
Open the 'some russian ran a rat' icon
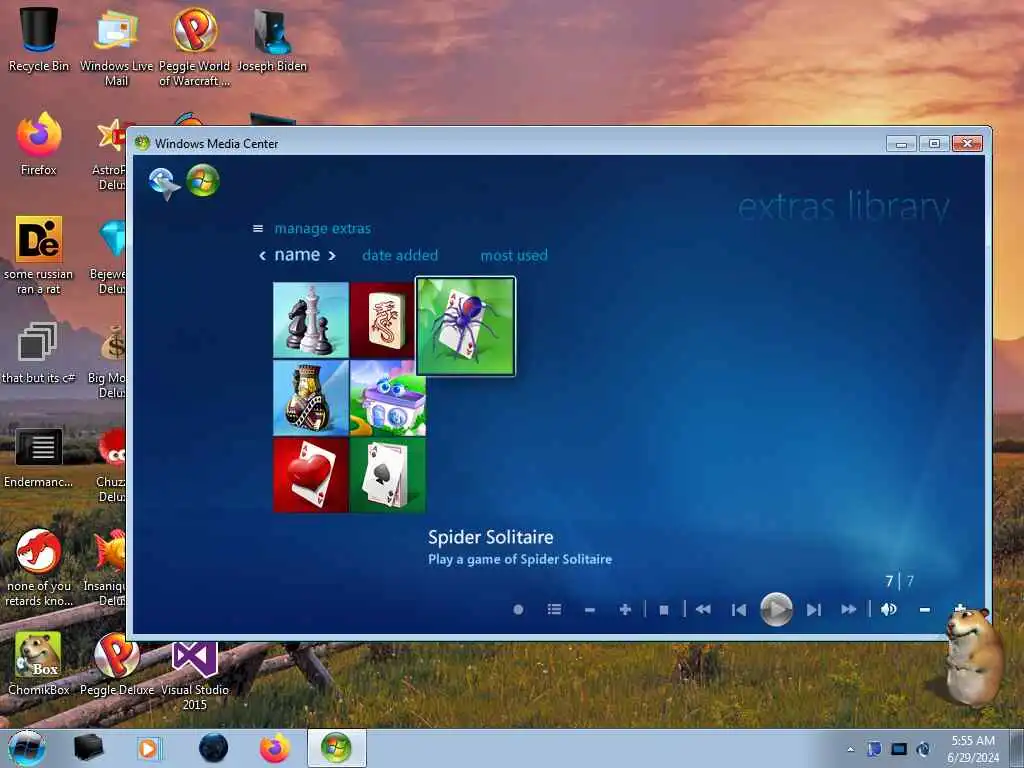pyautogui.click(x=39, y=255)
